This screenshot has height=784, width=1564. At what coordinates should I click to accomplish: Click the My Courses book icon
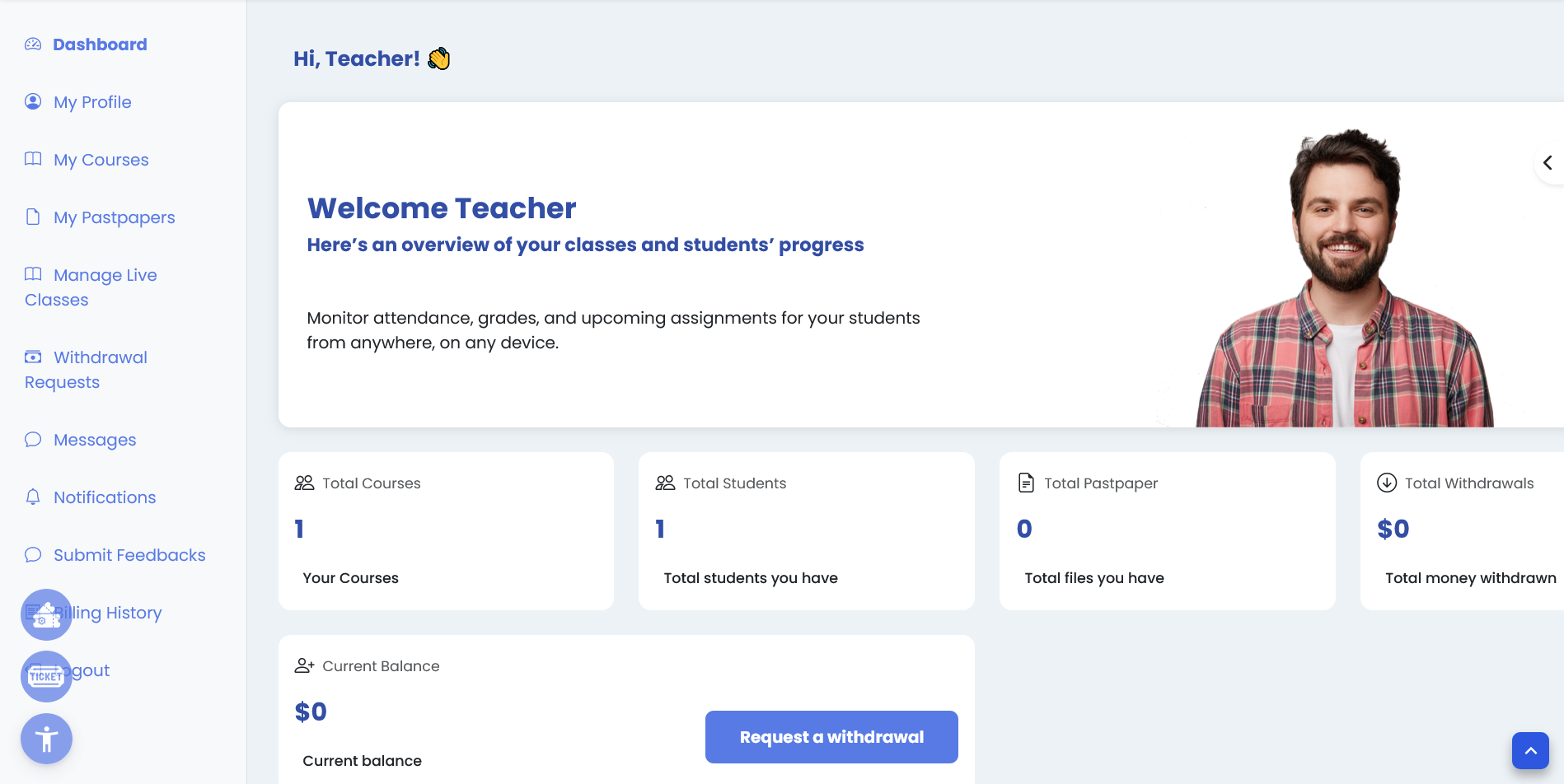pos(33,159)
